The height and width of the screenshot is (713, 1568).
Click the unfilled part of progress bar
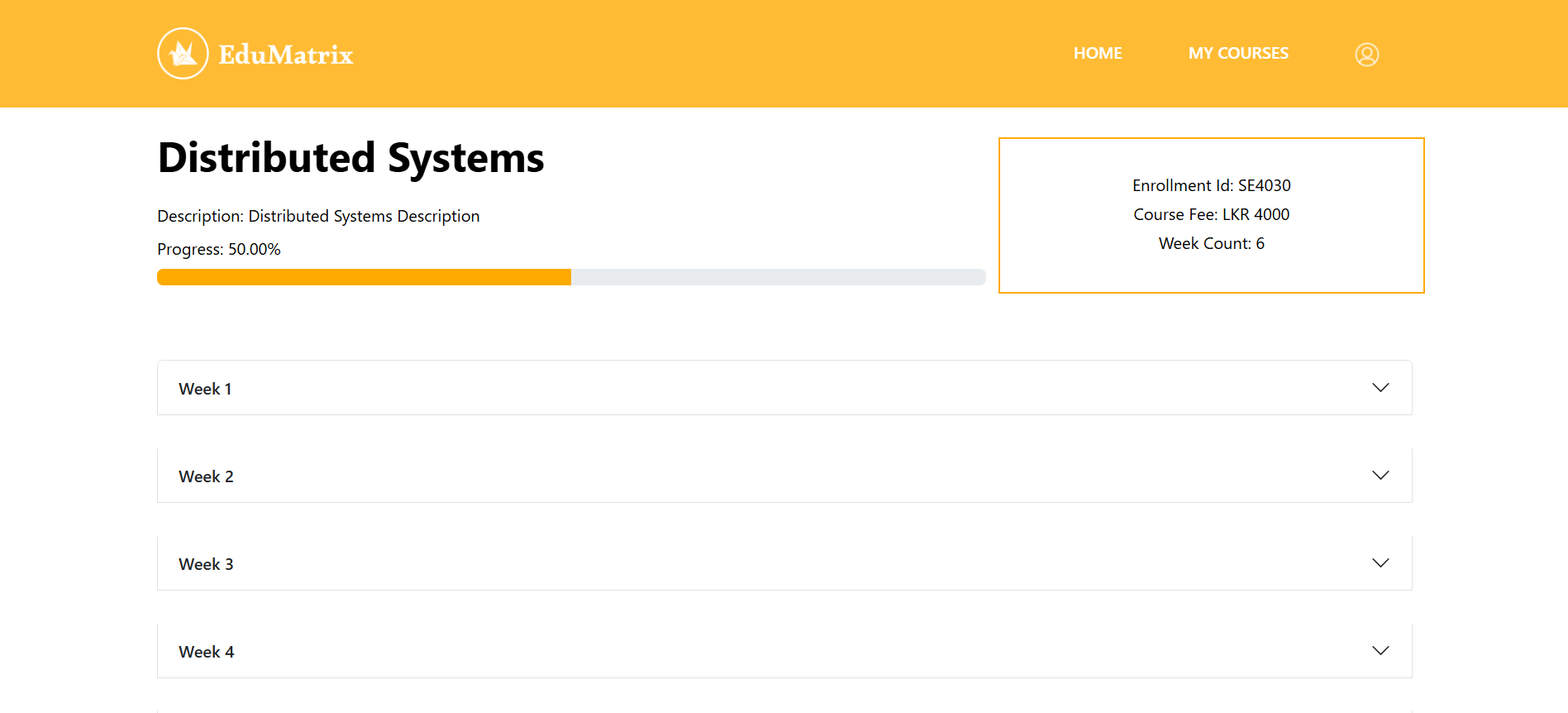tap(779, 277)
